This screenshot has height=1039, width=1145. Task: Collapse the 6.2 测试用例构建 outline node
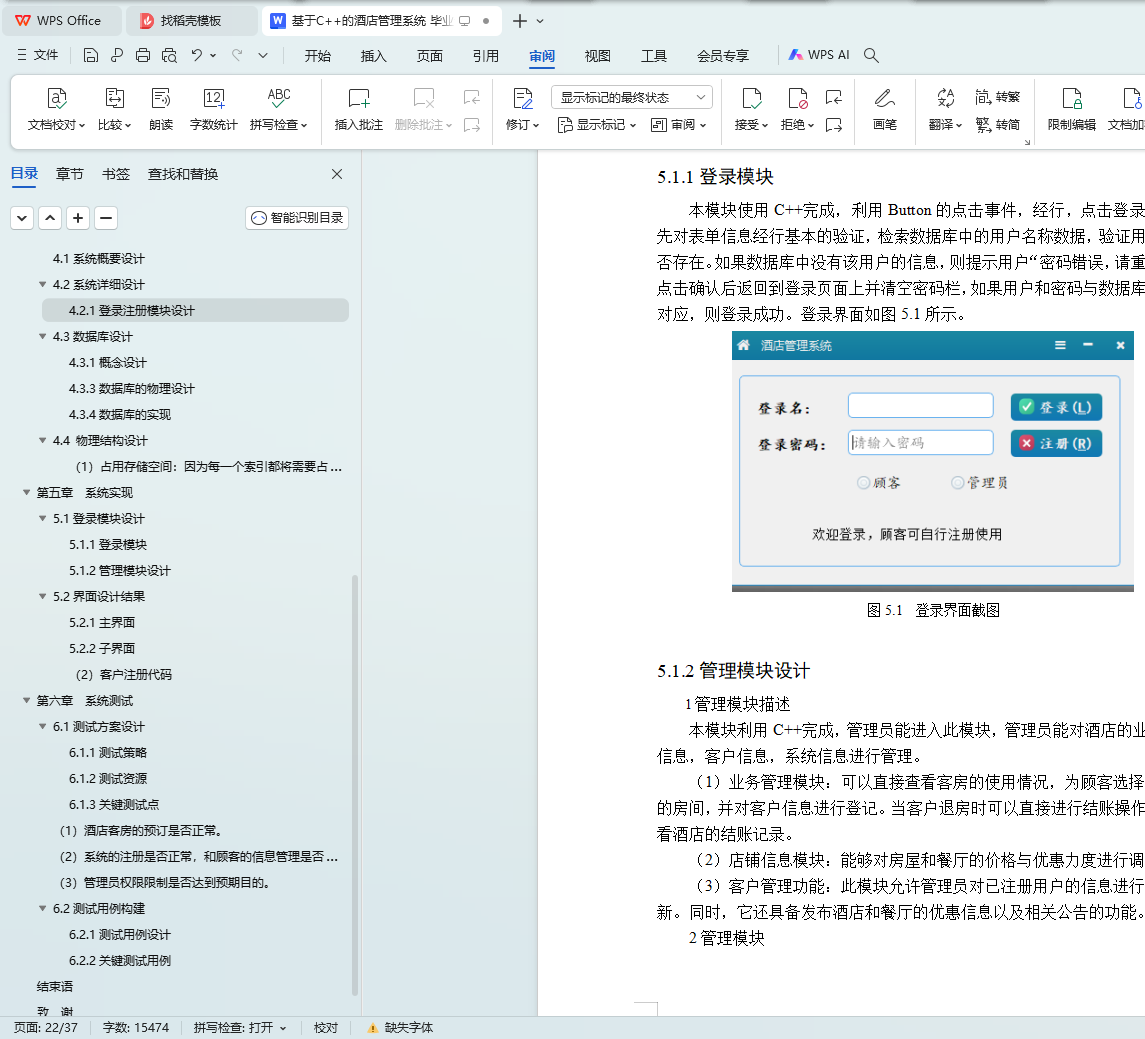(42, 909)
